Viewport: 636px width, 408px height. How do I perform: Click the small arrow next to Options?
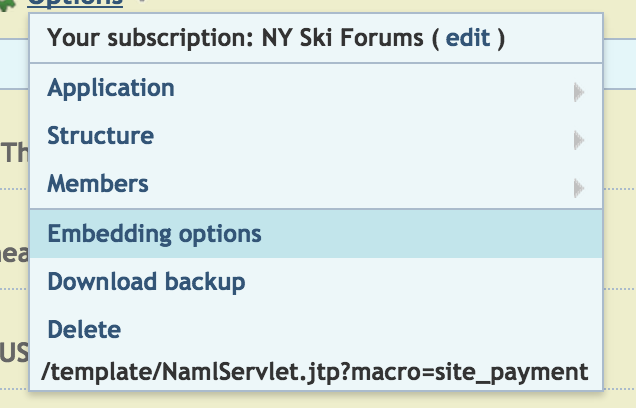(142, 3)
